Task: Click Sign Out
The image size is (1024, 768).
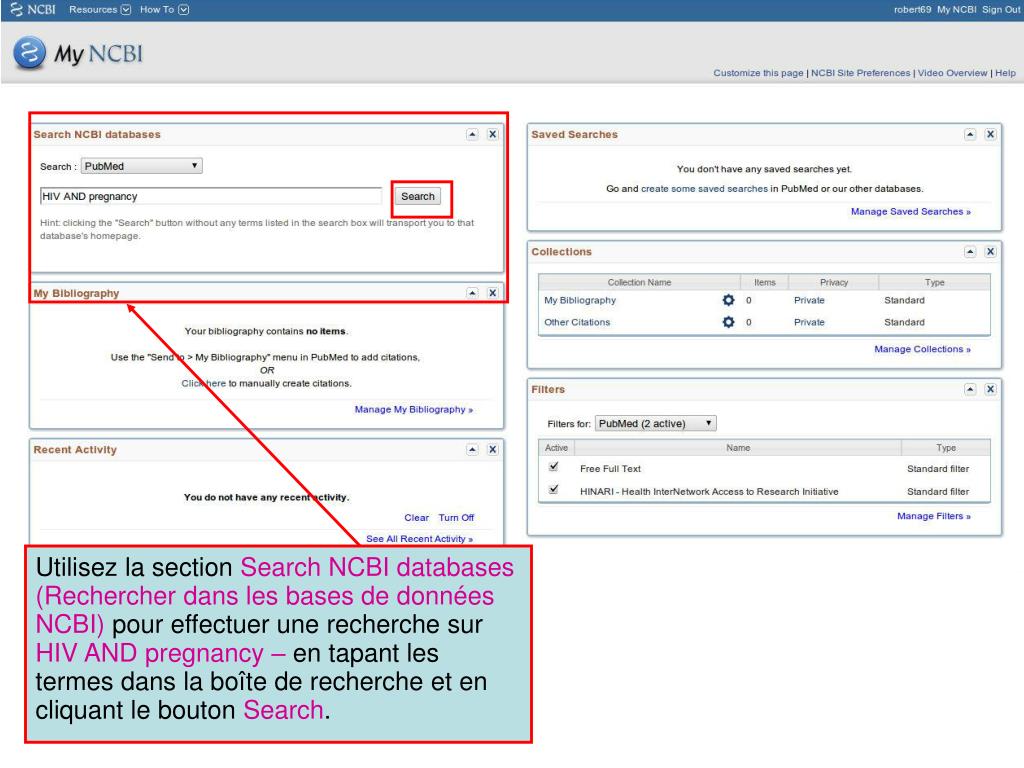Action: point(1000,9)
